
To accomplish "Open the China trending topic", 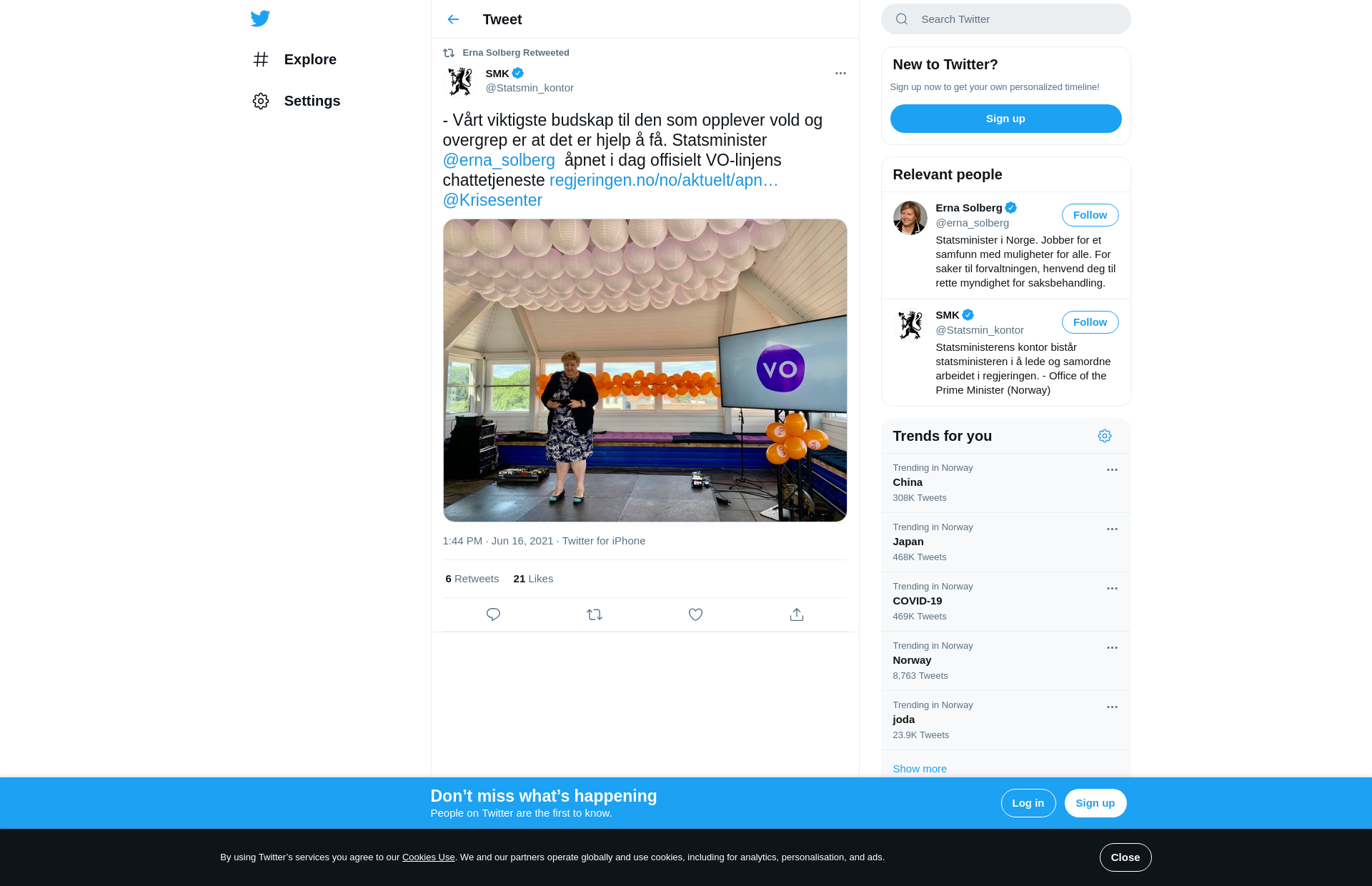I will tap(1005, 483).
